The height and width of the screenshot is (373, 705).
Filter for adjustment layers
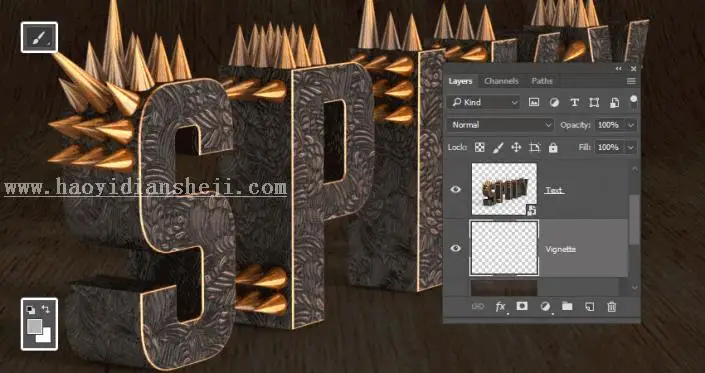[x=554, y=102]
